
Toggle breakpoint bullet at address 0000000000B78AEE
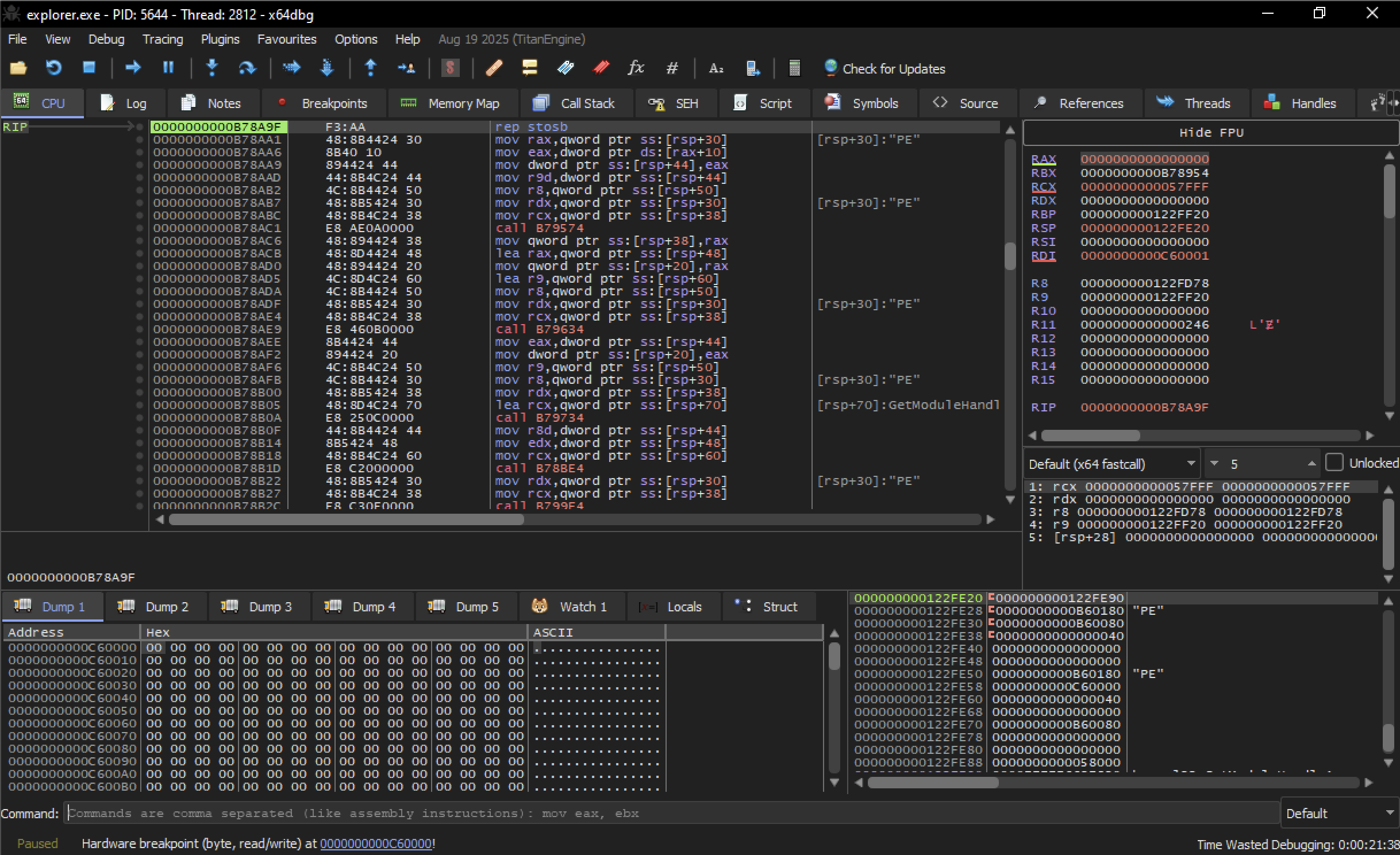(139, 342)
